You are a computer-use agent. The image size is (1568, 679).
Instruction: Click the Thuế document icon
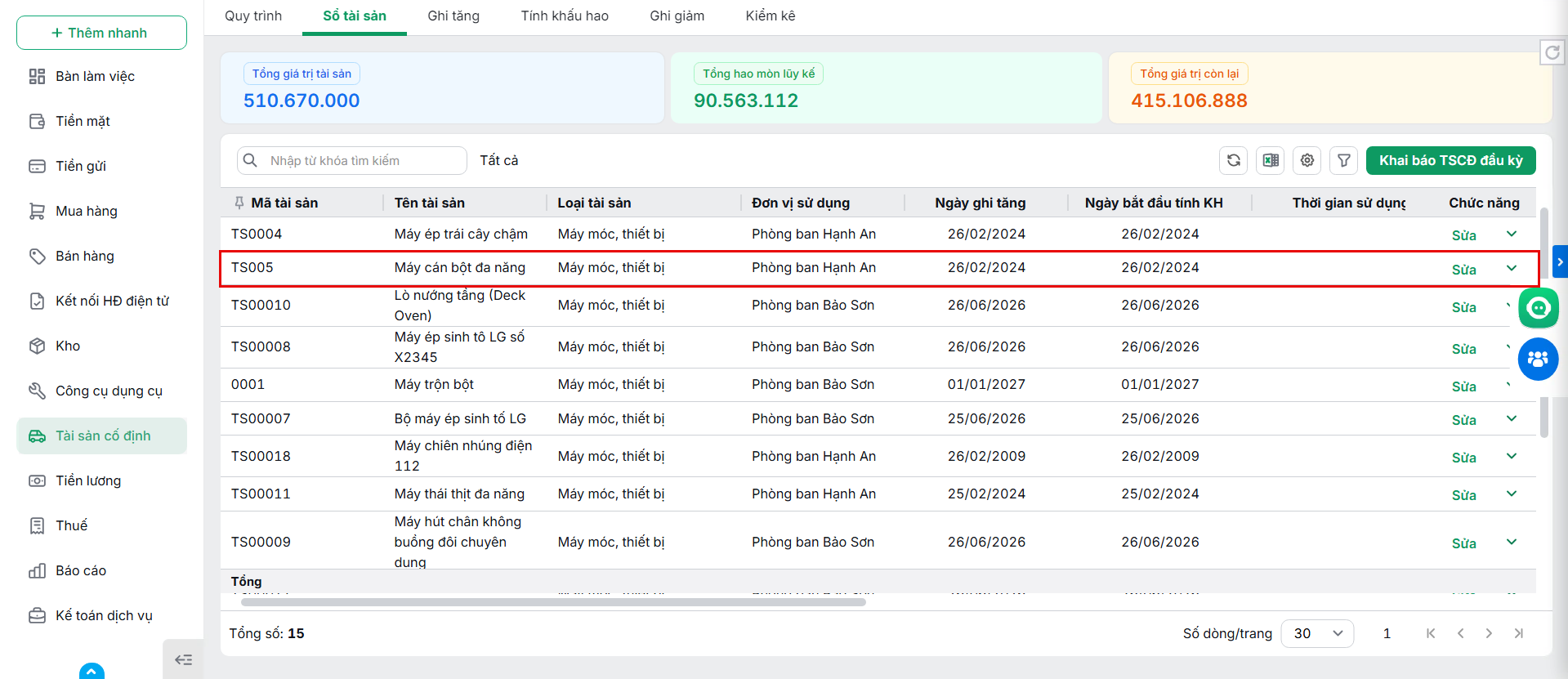coord(37,525)
